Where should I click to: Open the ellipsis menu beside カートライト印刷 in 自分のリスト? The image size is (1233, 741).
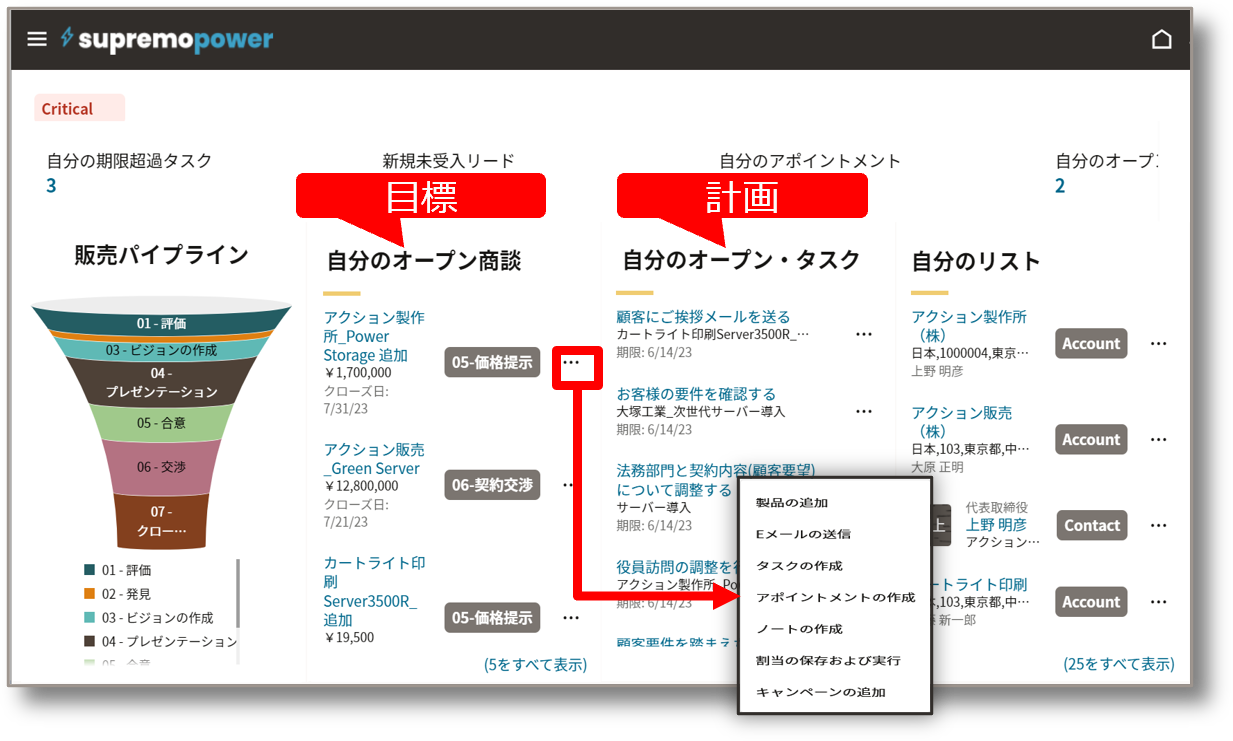(1158, 601)
